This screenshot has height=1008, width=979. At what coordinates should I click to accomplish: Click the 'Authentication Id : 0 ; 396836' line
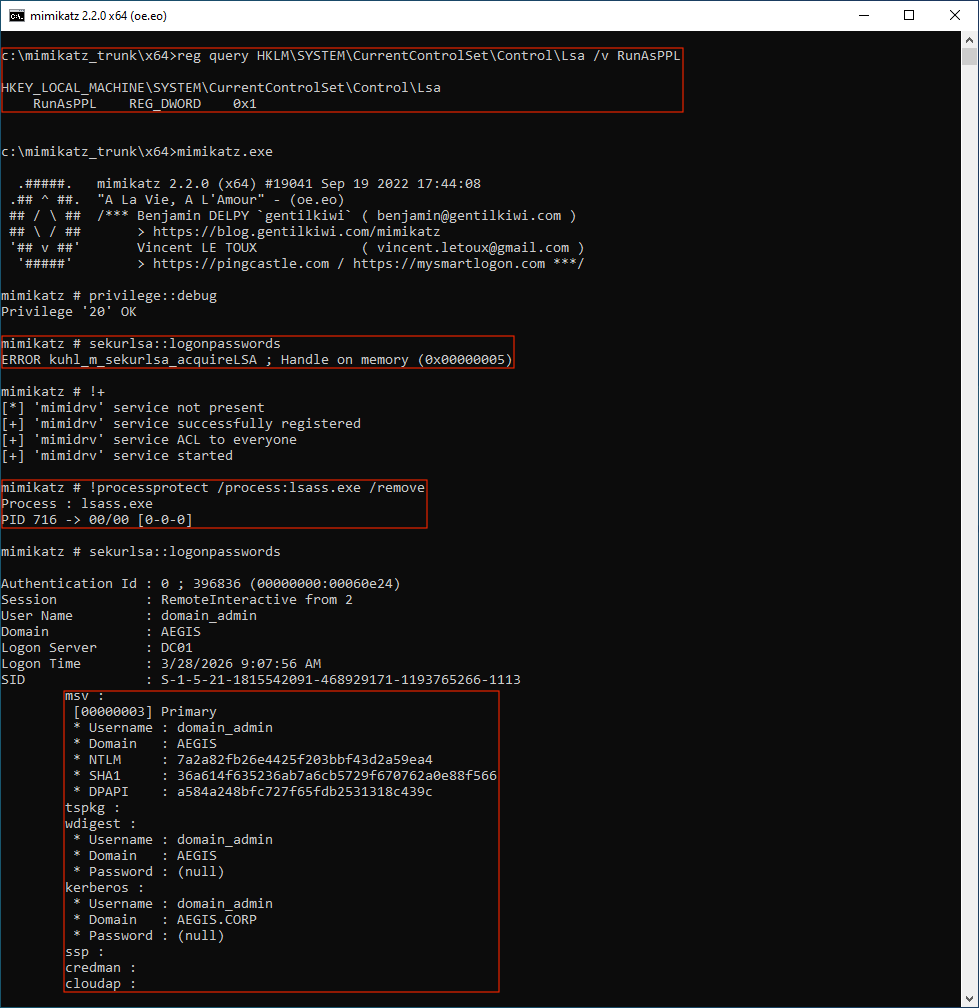tap(201, 584)
